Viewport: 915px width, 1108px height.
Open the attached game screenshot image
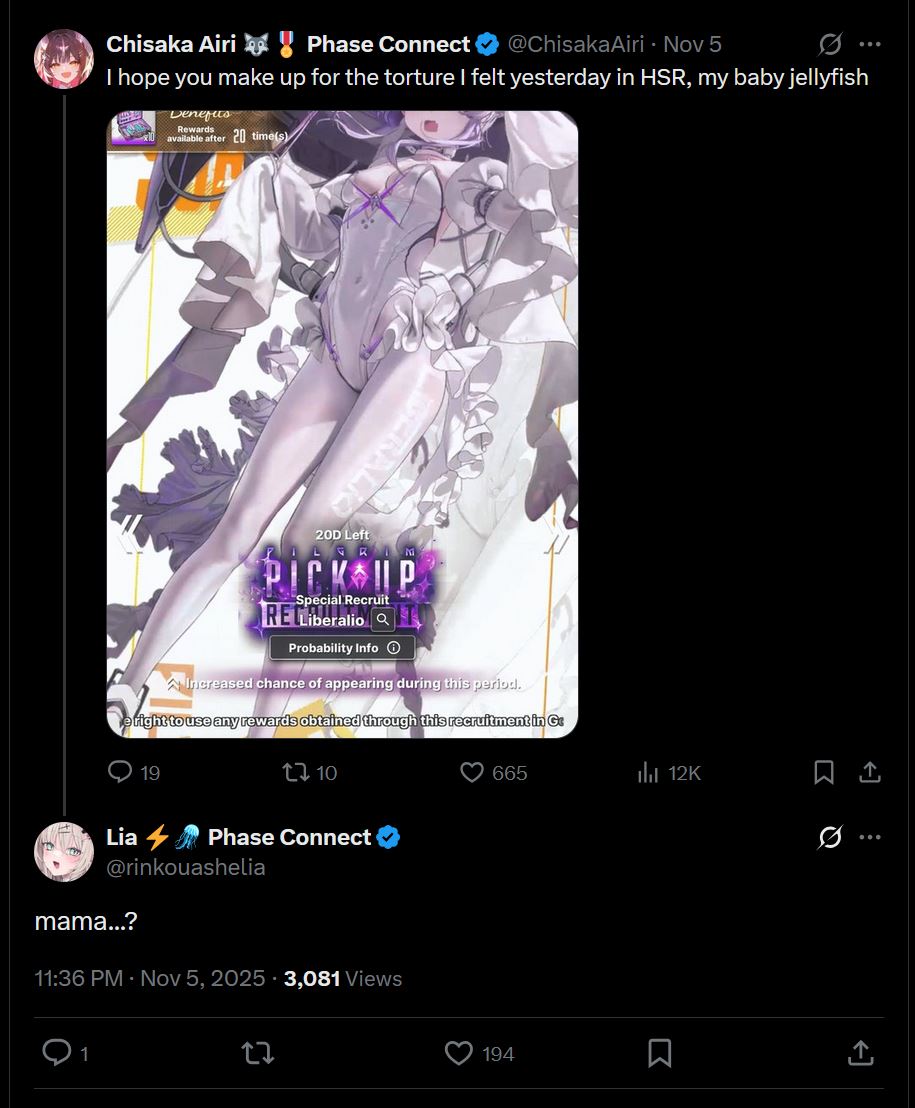click(x=343, y=424)
